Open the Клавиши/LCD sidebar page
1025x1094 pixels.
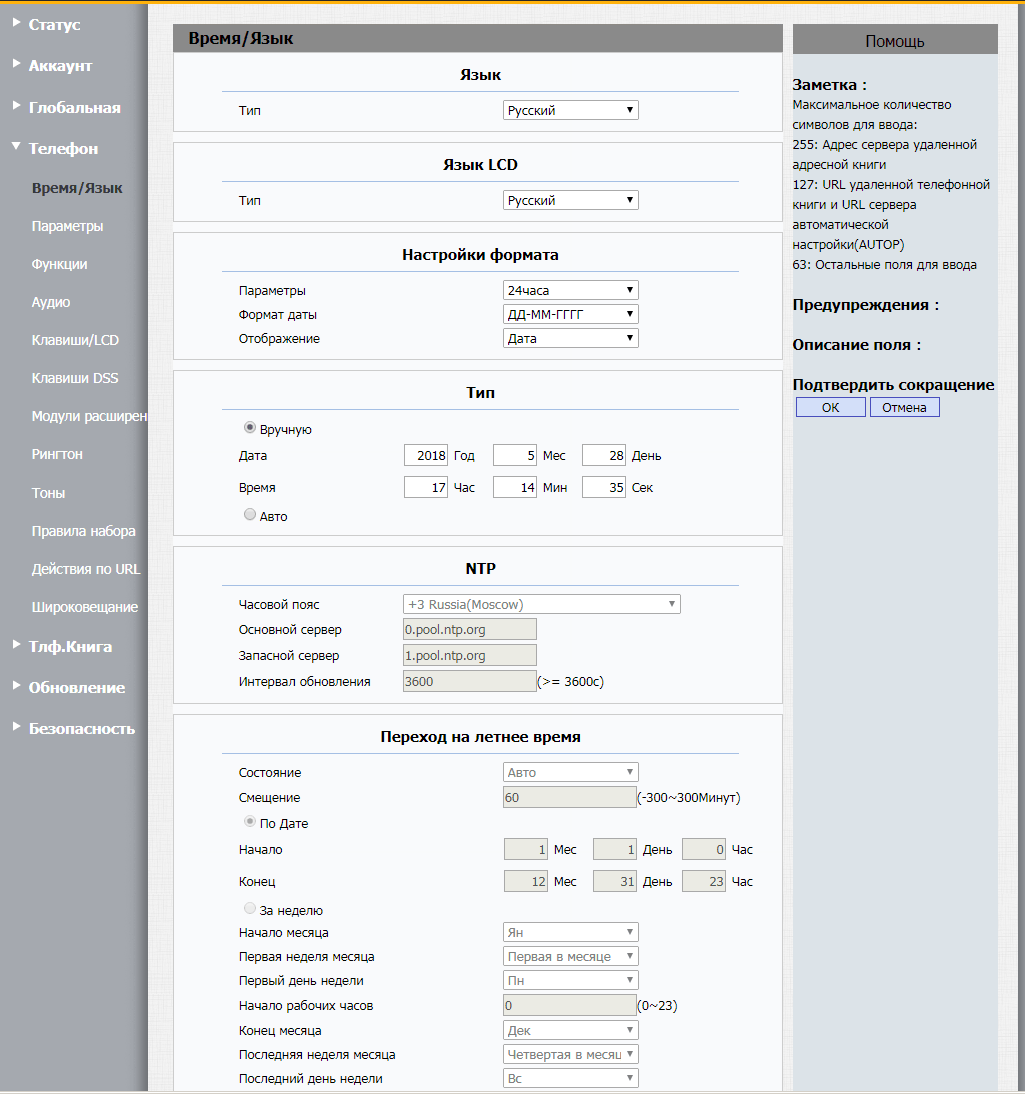(75, 340)
